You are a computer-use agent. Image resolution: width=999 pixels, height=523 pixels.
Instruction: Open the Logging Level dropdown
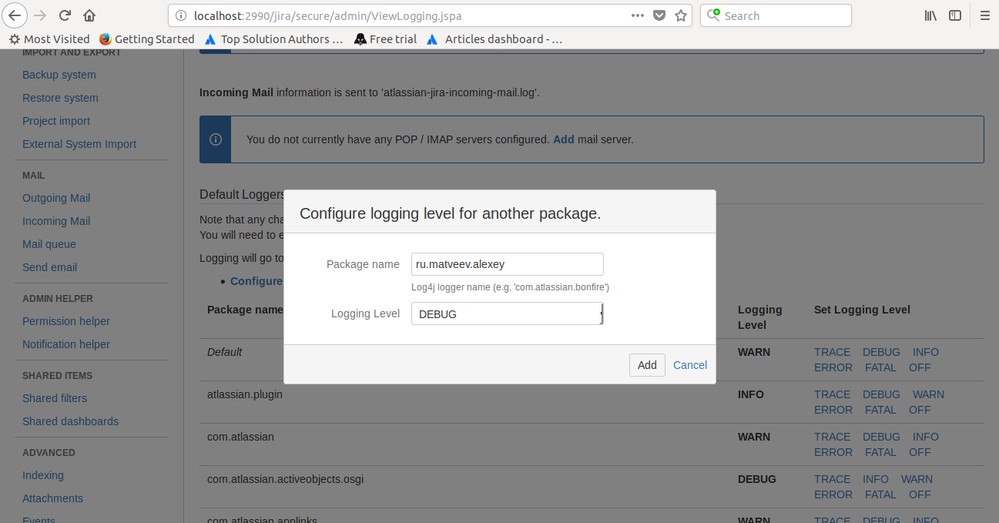507,314
